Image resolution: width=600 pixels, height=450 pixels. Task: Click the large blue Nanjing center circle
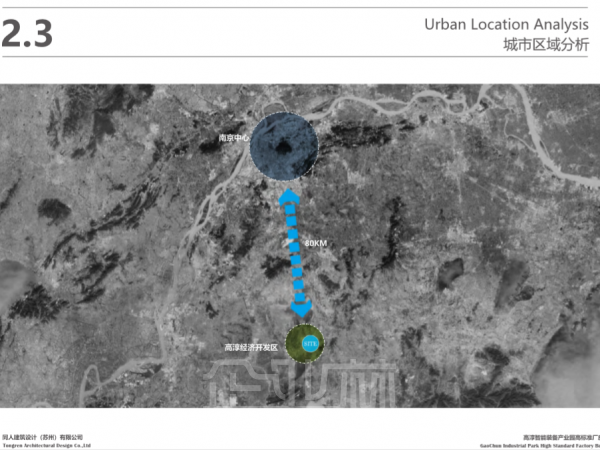click(x=284, y=146)
